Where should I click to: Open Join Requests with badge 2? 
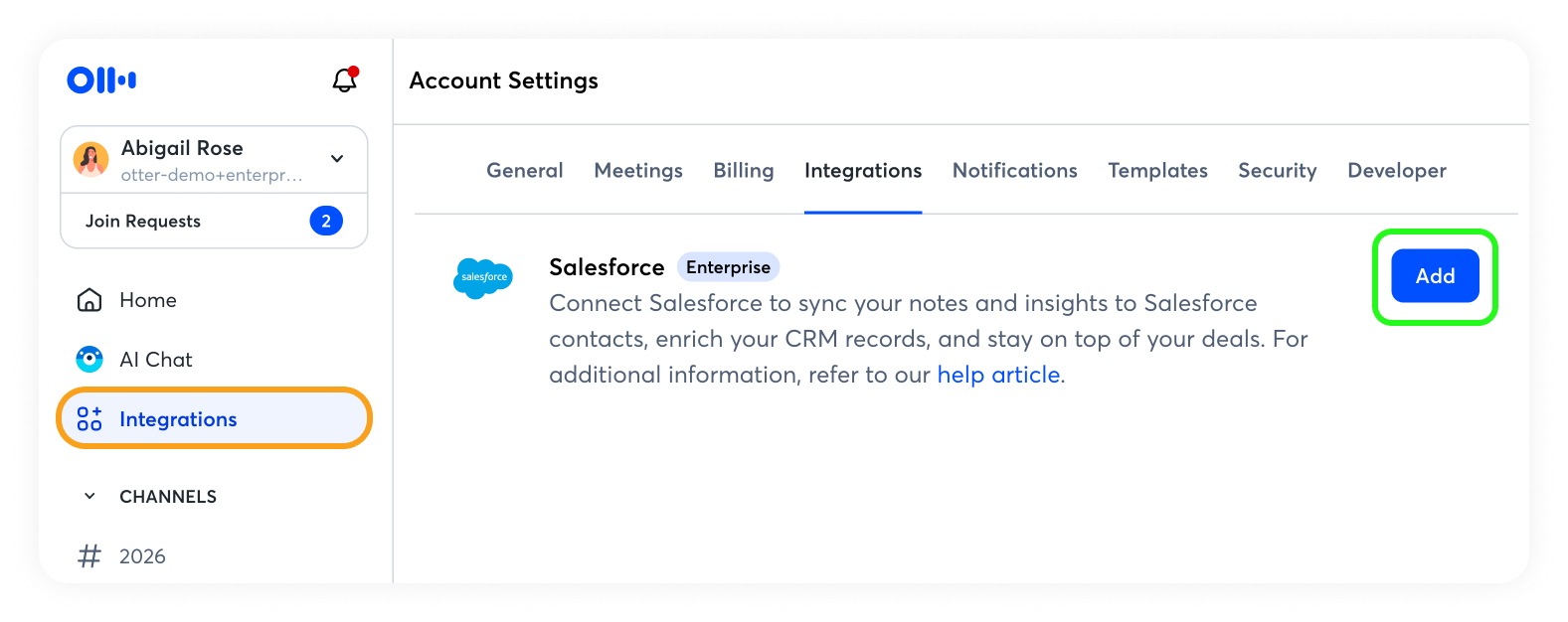pos(214,221)
